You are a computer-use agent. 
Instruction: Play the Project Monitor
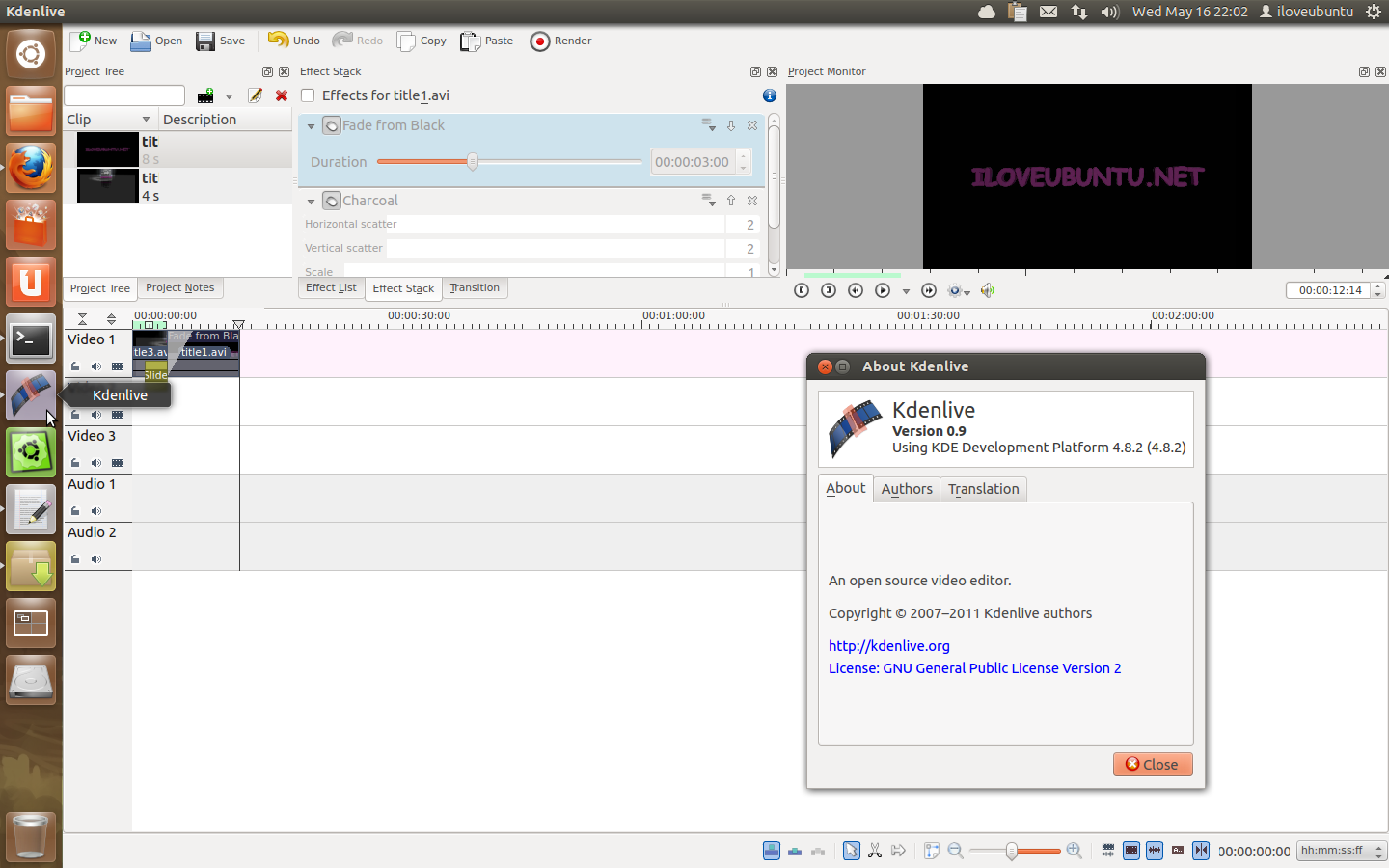click(x=883, y=290)
